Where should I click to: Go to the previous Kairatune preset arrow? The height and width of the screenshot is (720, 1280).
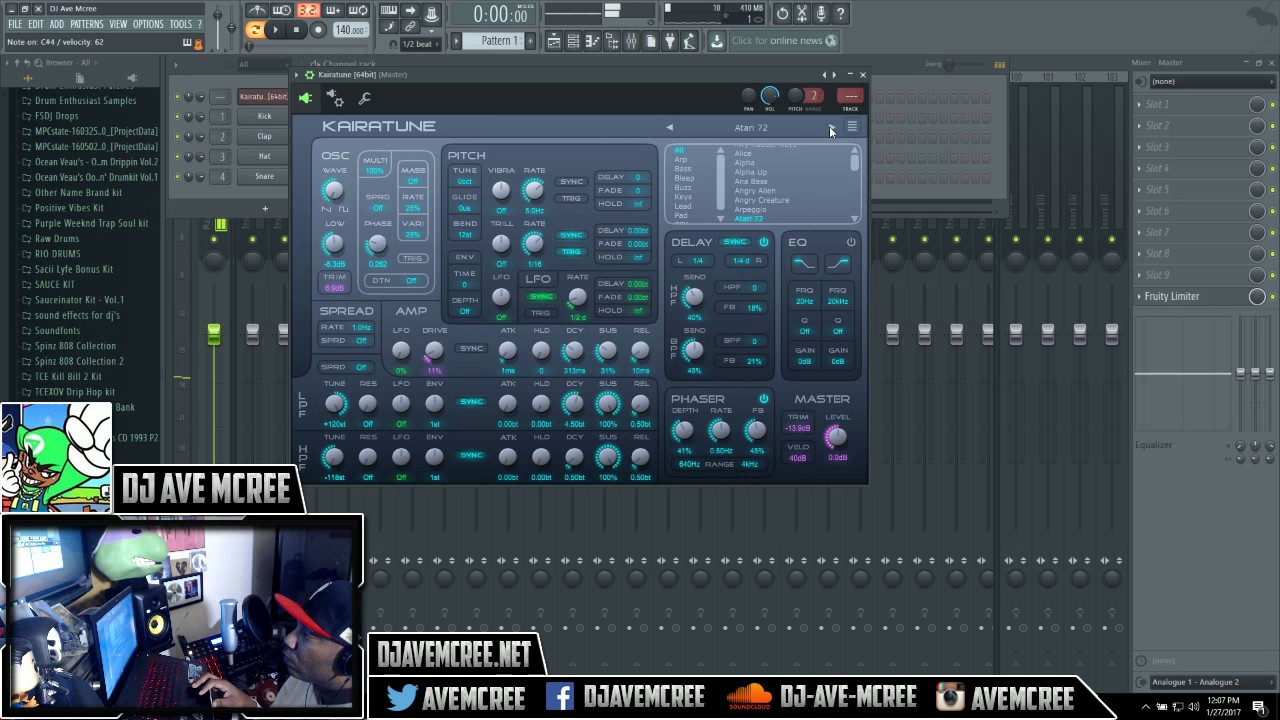669,127
